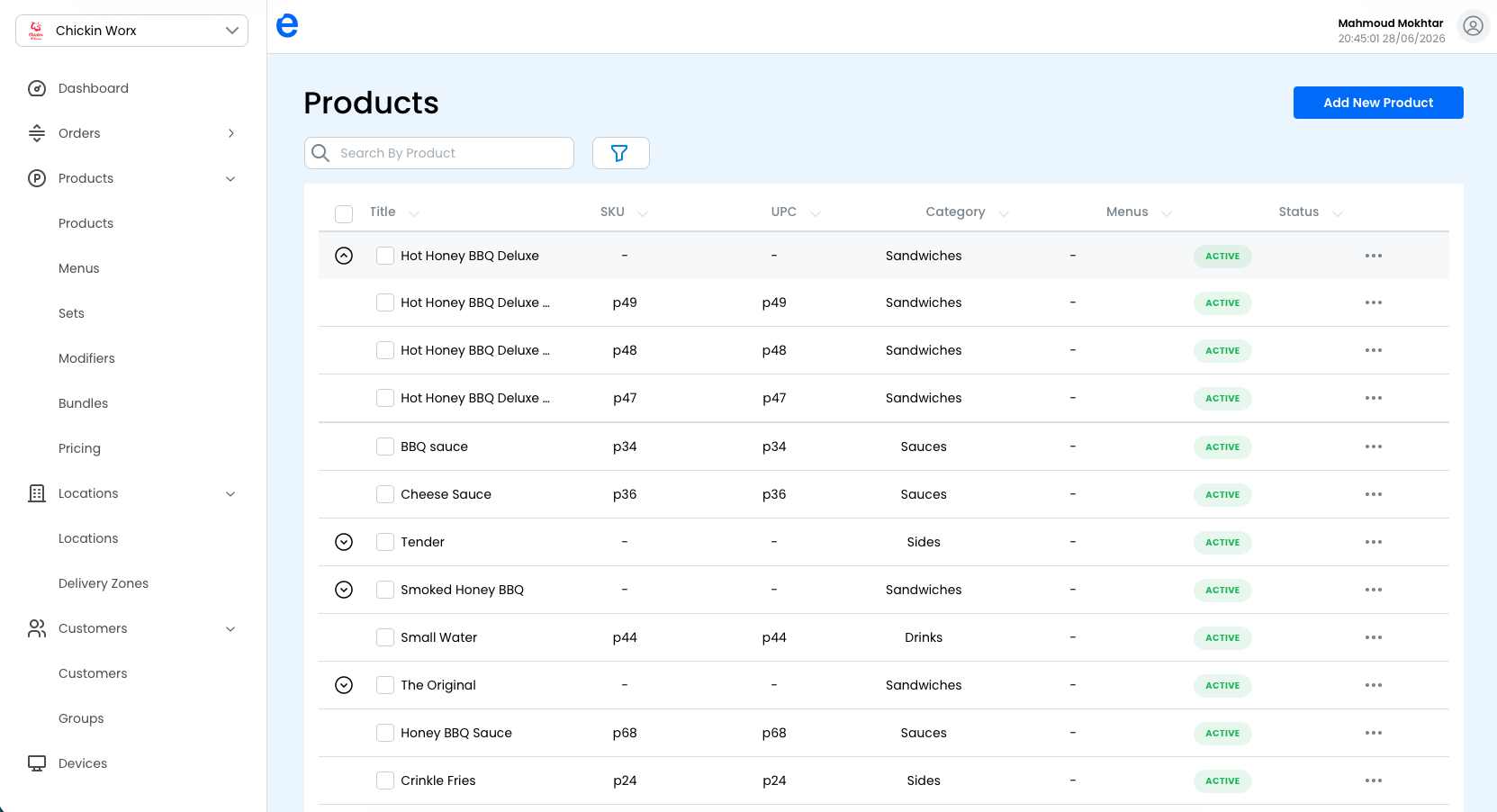Sort by the SKU column header
The width and height of the screenshot is (1497, 812).
624,212
